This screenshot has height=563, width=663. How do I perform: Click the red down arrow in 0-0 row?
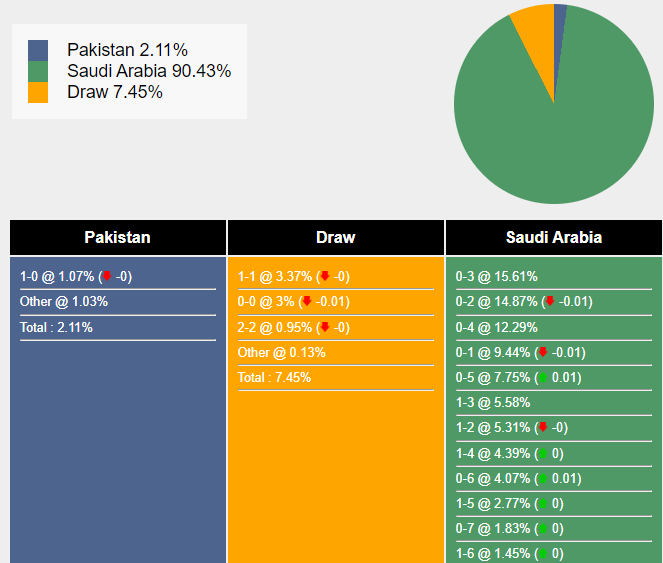[x=307, y=301]
